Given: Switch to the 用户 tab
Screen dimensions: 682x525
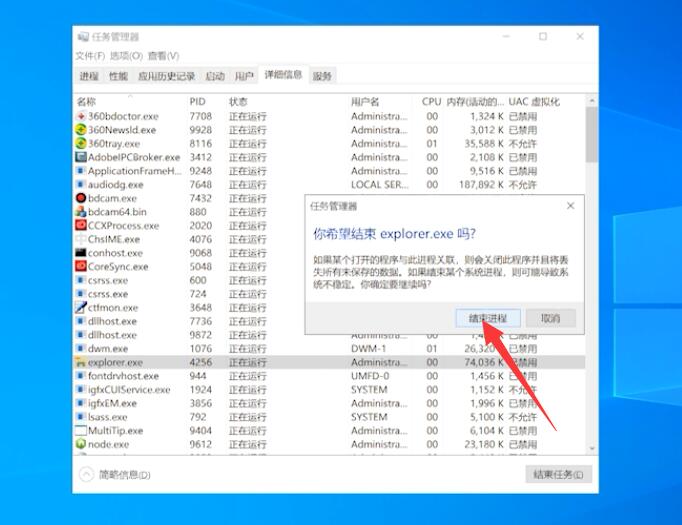Looking at the screenshot, I should point(244,76).
